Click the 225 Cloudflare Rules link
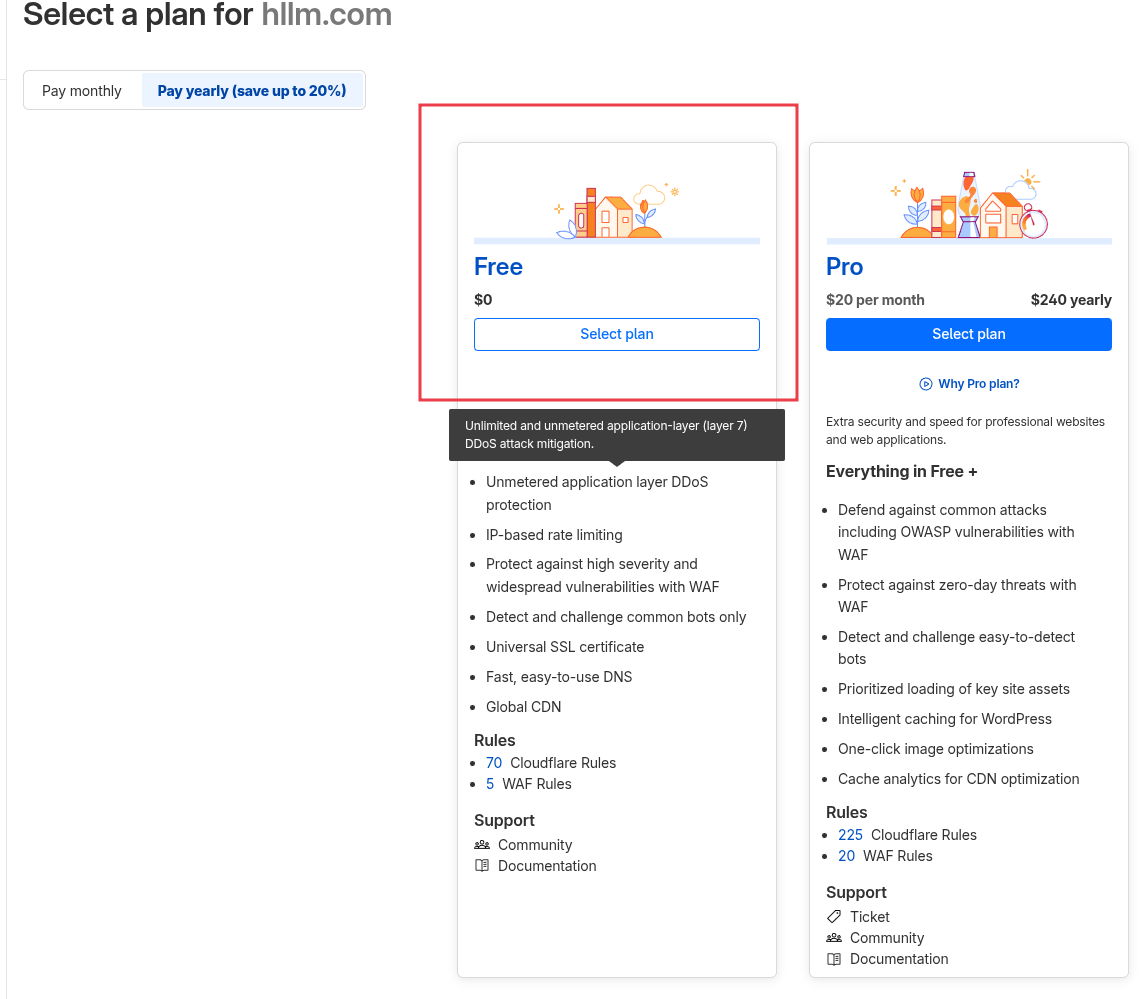Image resolution: width=1142 pixels, height=999 pixels. 850,834
